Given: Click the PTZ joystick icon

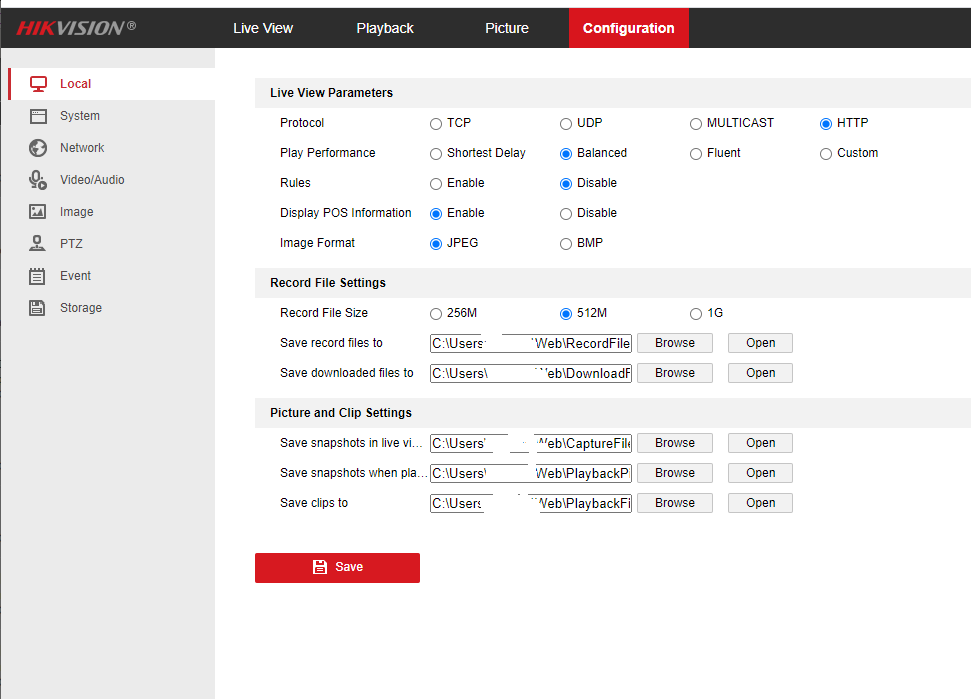Looking at the screenshot, I should click(x=38, y=244).
